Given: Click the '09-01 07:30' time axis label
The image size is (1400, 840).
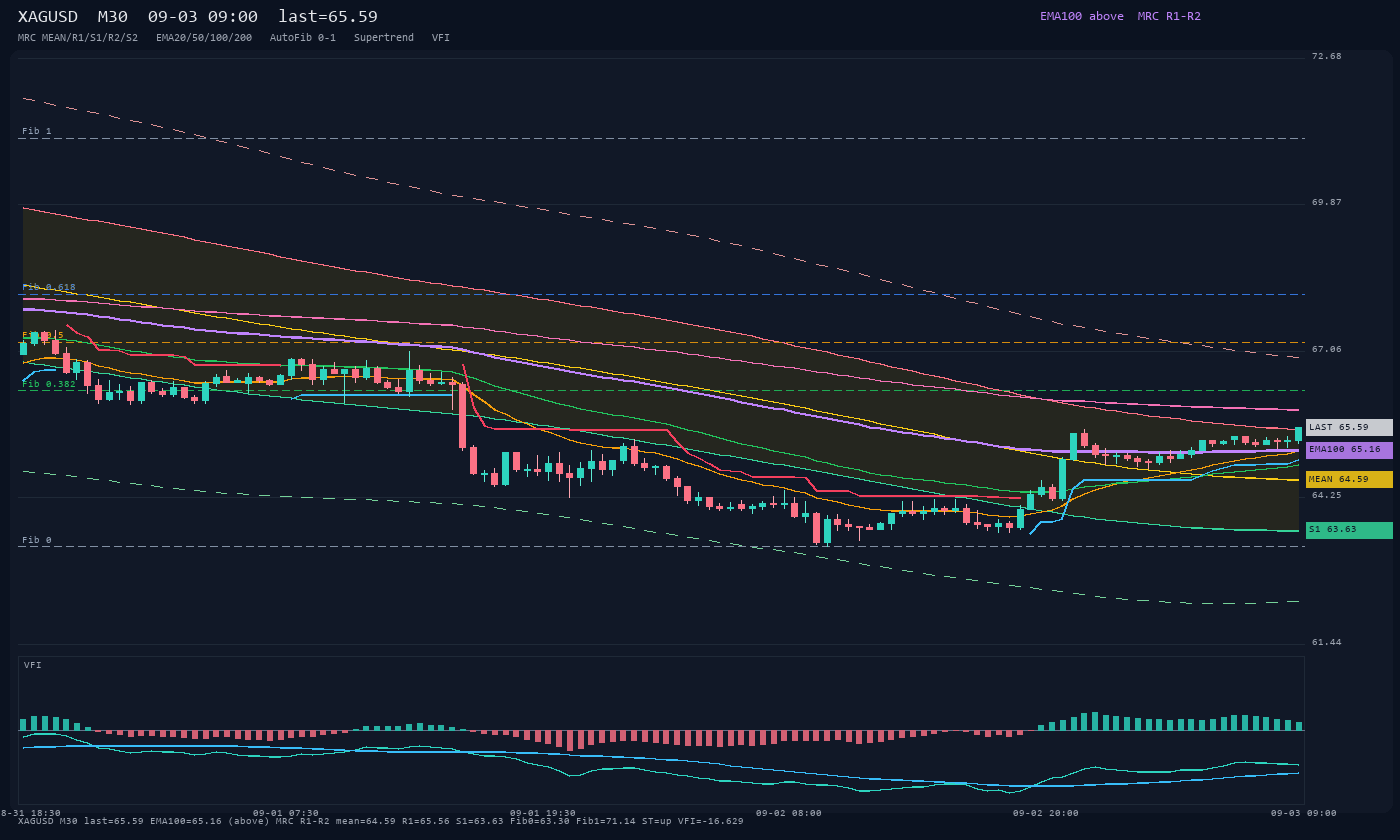Looking at the screenshot, I should coord(286,813).
